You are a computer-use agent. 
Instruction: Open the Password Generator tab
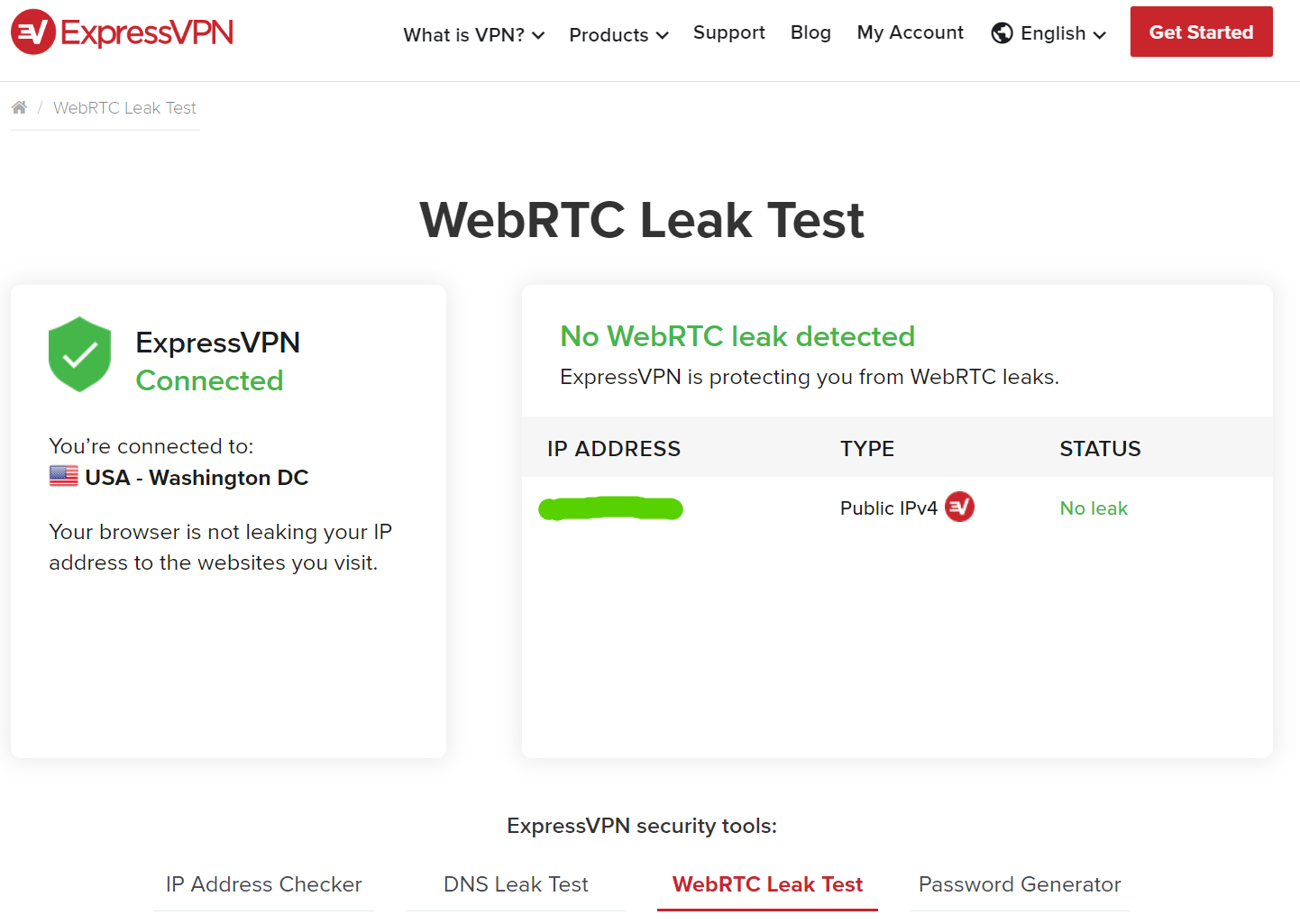pyautogui.click(x=1020, y=884)
